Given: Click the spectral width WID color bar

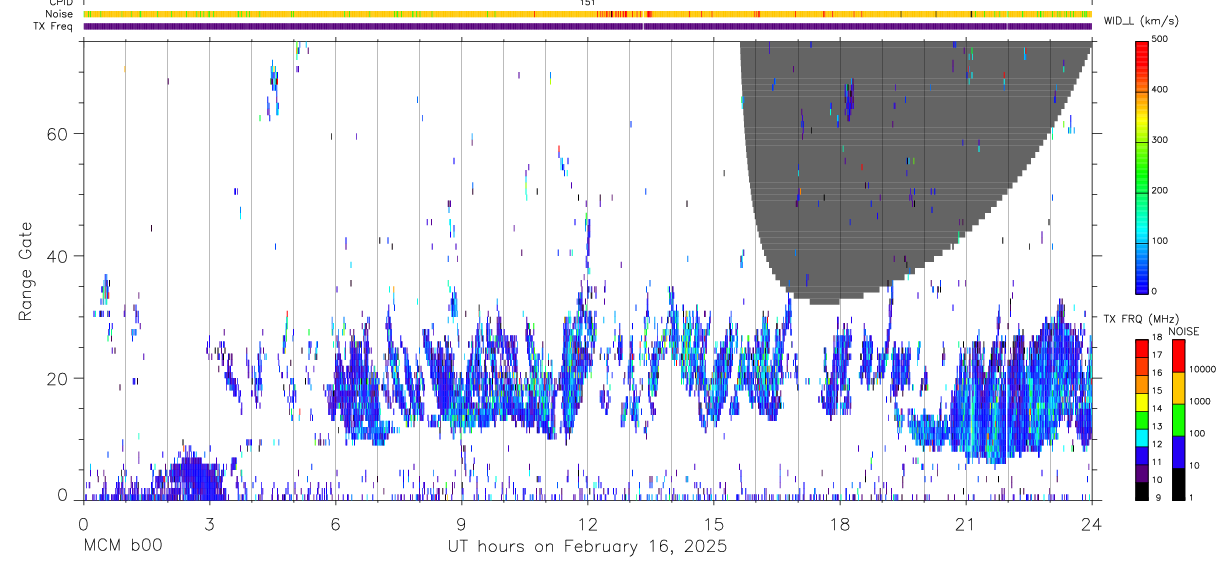Looking at the screenshot, I should point(1141,166).
